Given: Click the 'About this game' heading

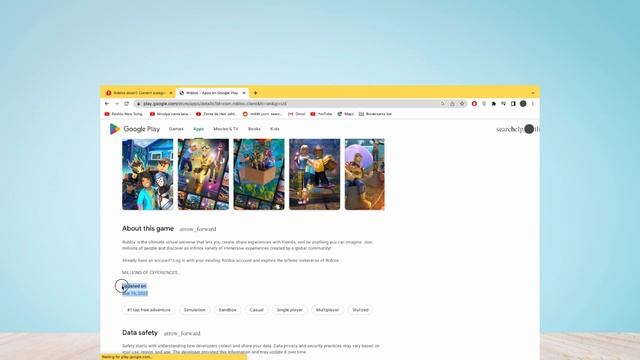Looking at the screenshot, I should [148, 229].
